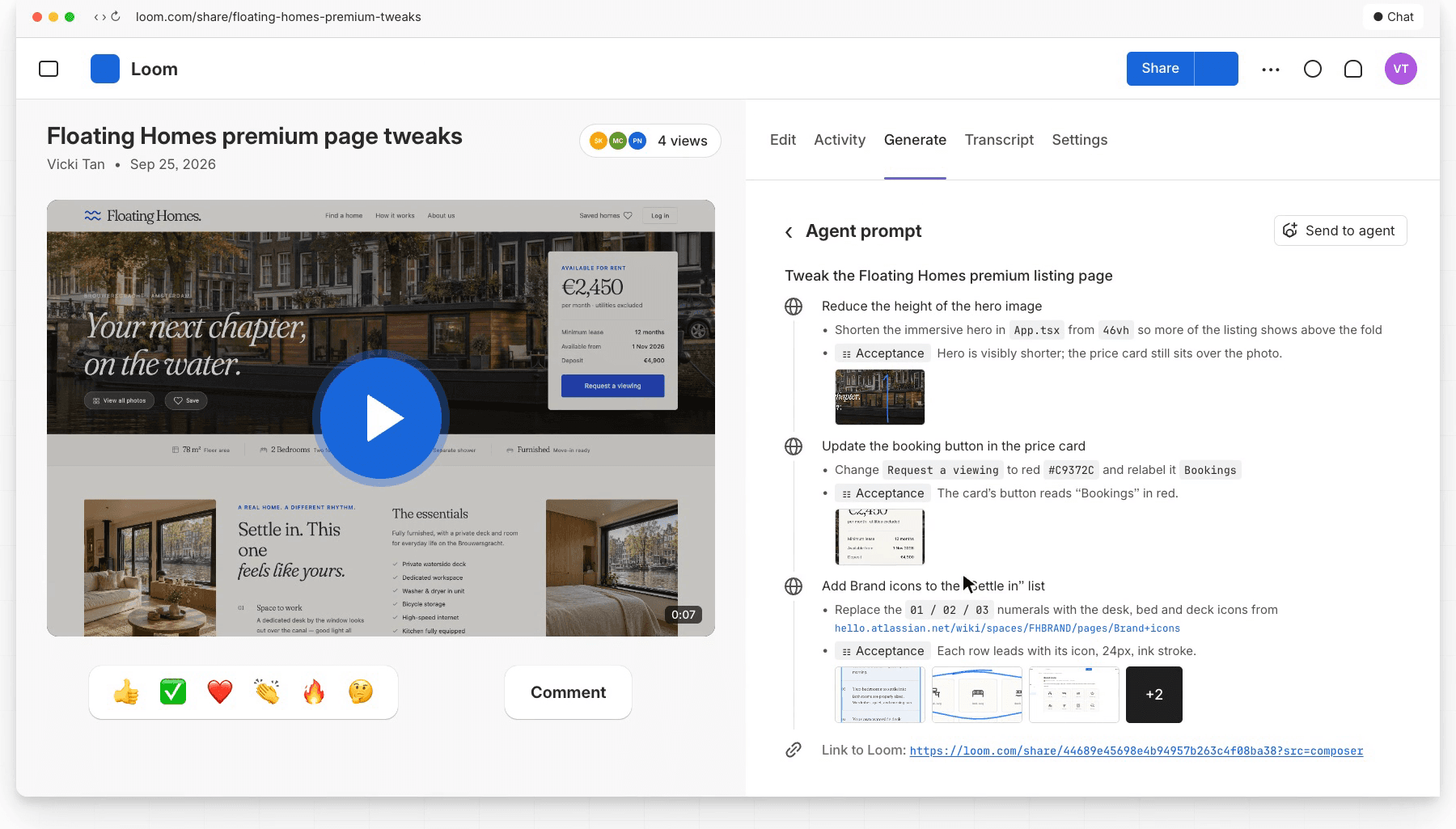Click the Acceptance tag under hero step

tap(882, 353)
